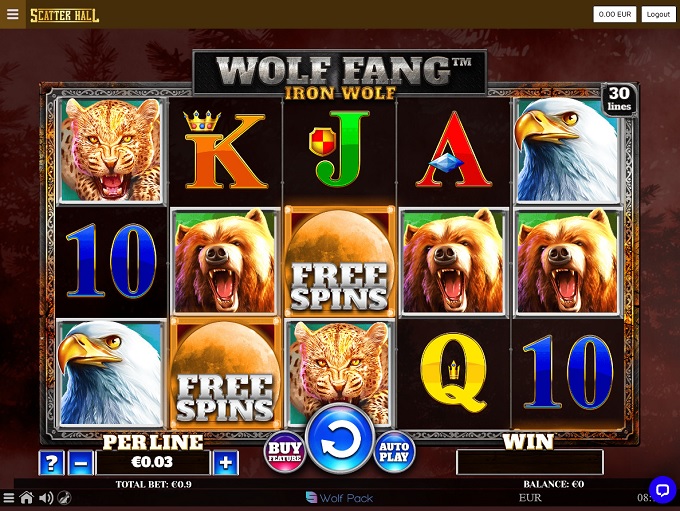Start Auto Play mode
The width and height of the screenshot is (680, 511).
click(394, 452)
